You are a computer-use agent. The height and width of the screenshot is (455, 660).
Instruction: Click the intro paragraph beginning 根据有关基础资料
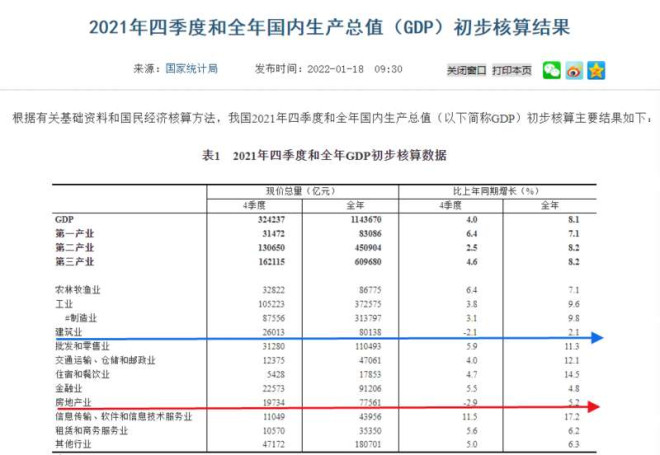click(x=333, y=118)
